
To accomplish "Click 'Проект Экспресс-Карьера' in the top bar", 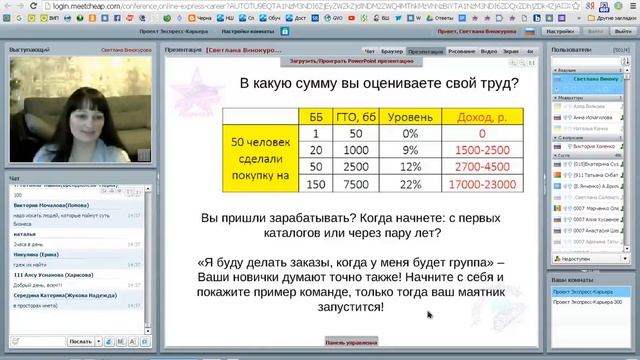I will pyautogui.click(x=173, y=31).
